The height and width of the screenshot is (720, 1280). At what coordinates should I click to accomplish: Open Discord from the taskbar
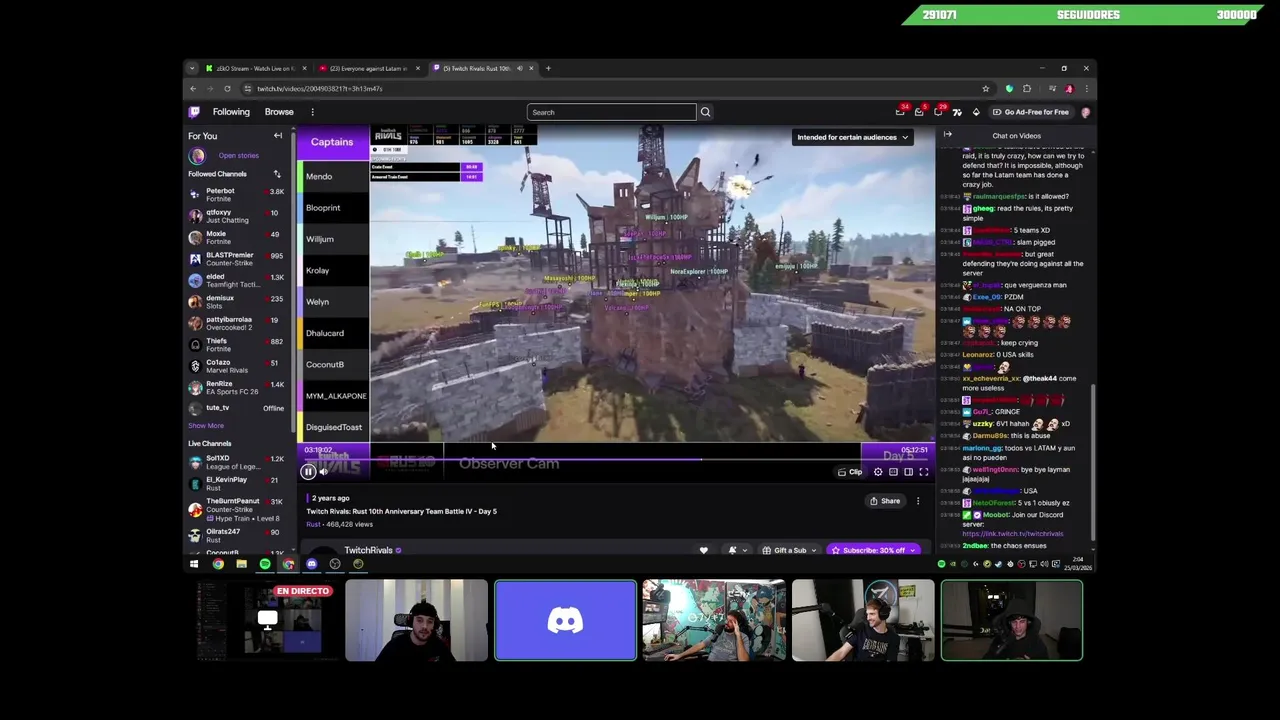click(x=311, y=564)
